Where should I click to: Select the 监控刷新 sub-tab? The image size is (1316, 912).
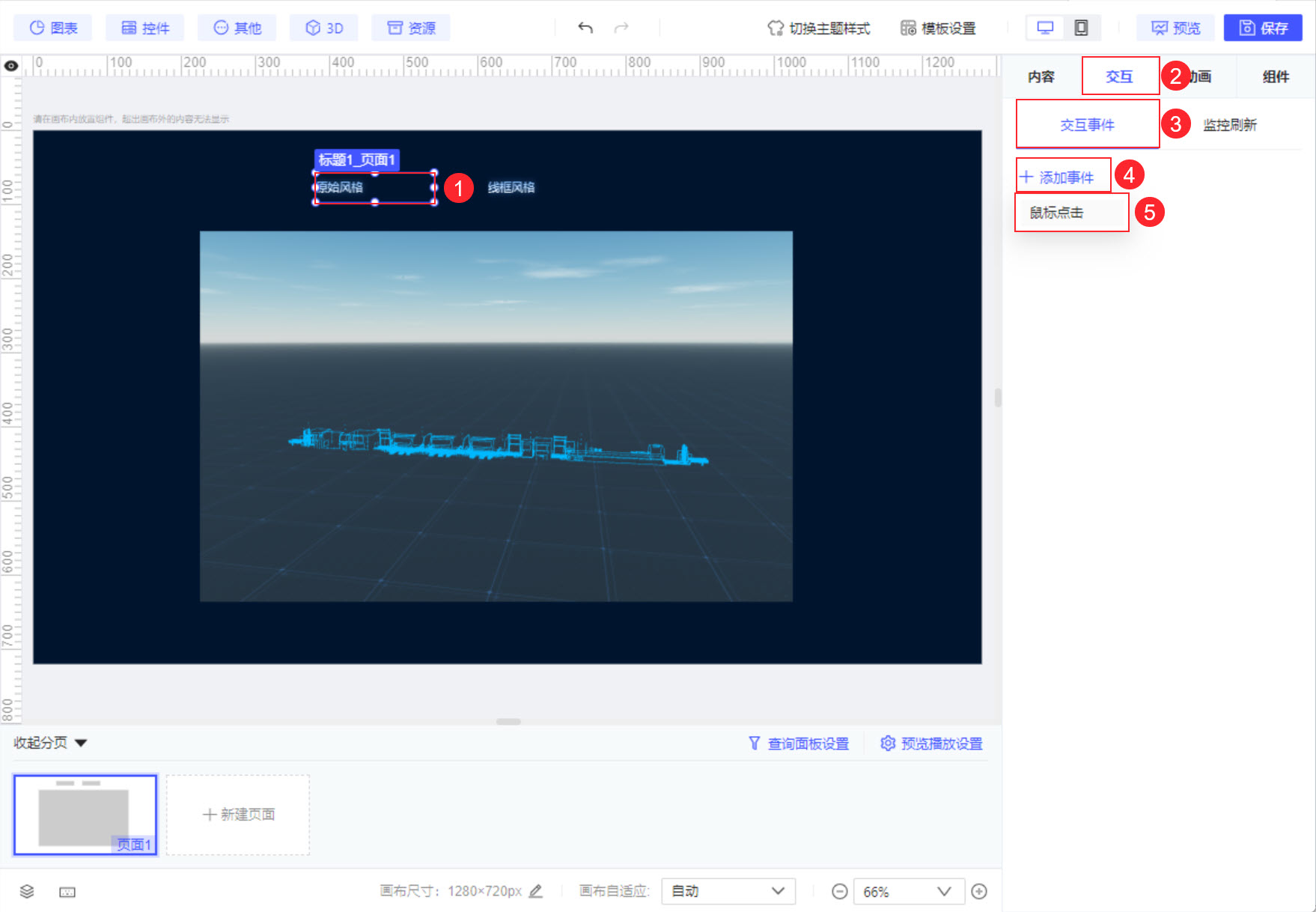click(x=1230, y=125)
